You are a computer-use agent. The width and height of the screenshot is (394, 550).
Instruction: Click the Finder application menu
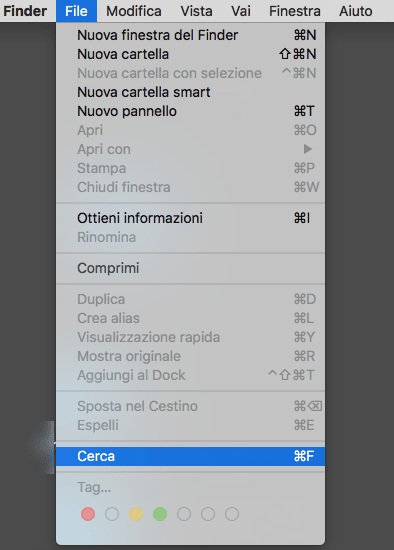[x=25, y=11]
